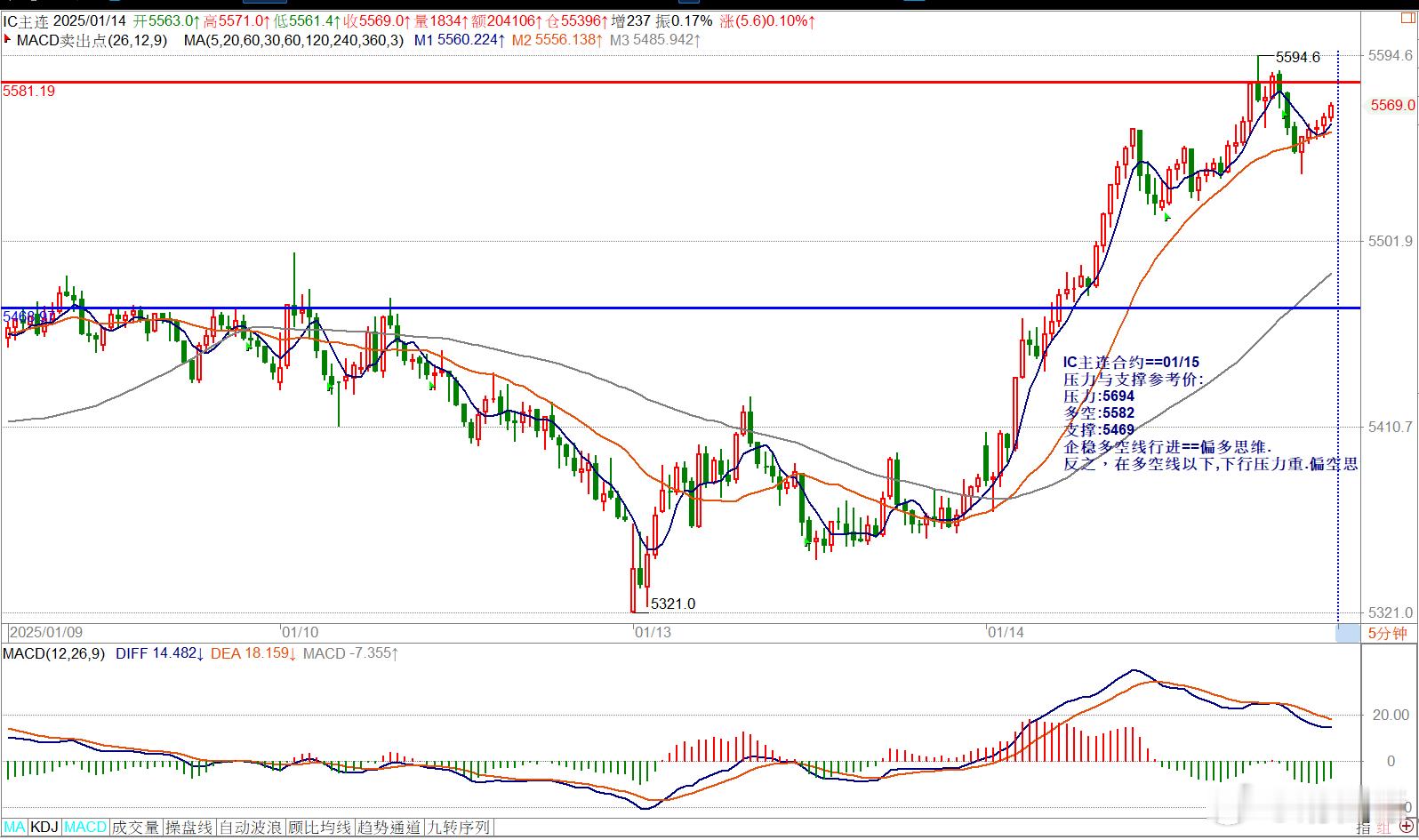This screenshot has width=1419, height=840.
Task: Click the DIFF 14.482 value
Action: (x=160, y=653)
